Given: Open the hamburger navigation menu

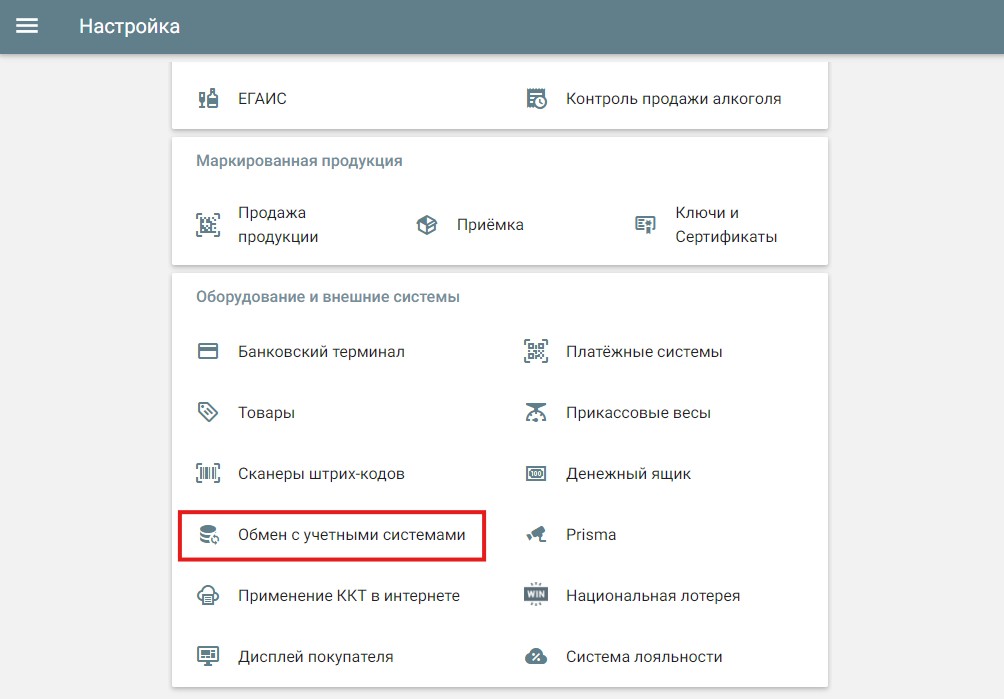Looking at the screenshot, I should tap(27, 26).
